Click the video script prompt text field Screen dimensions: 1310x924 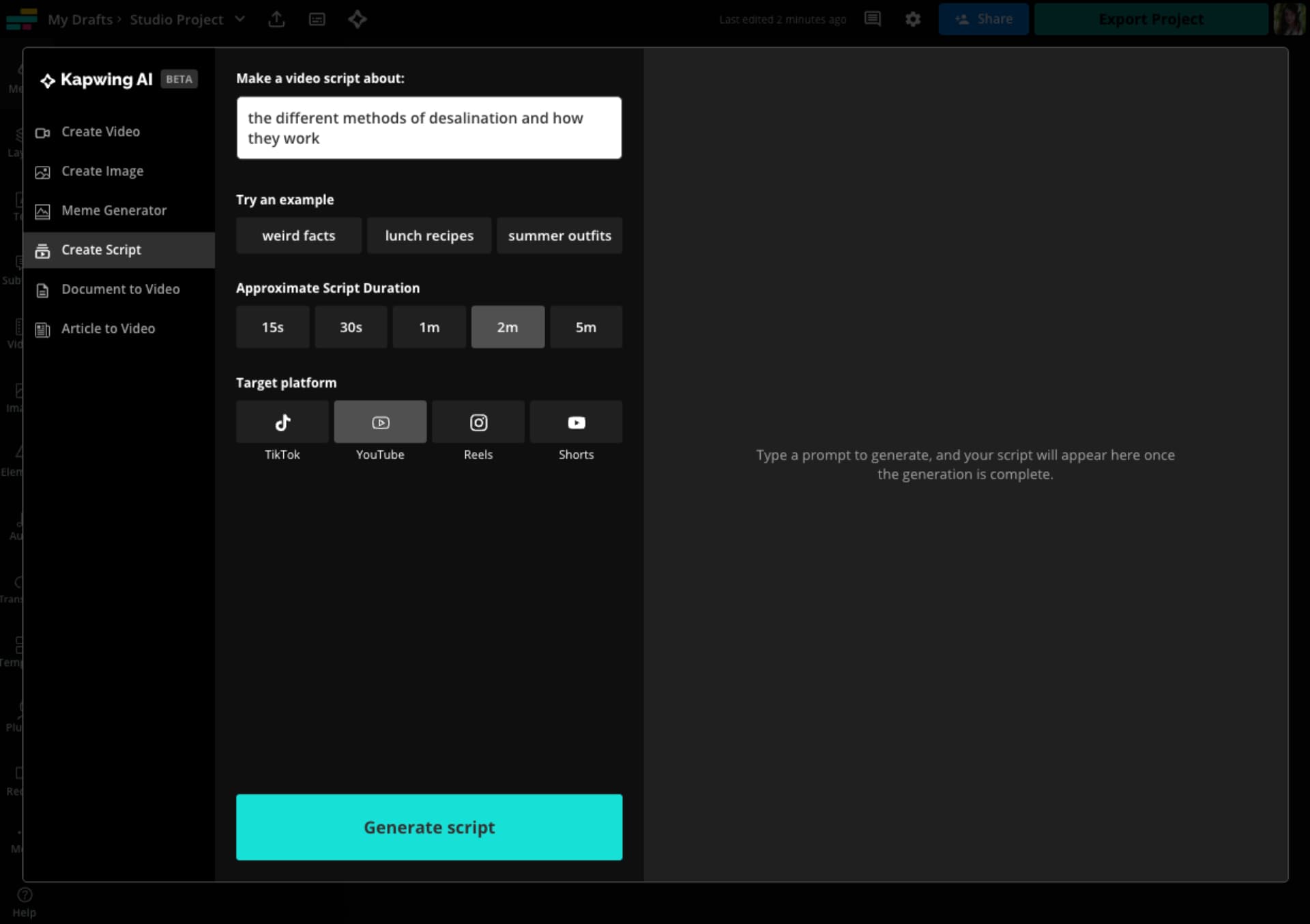coord(428,128)
